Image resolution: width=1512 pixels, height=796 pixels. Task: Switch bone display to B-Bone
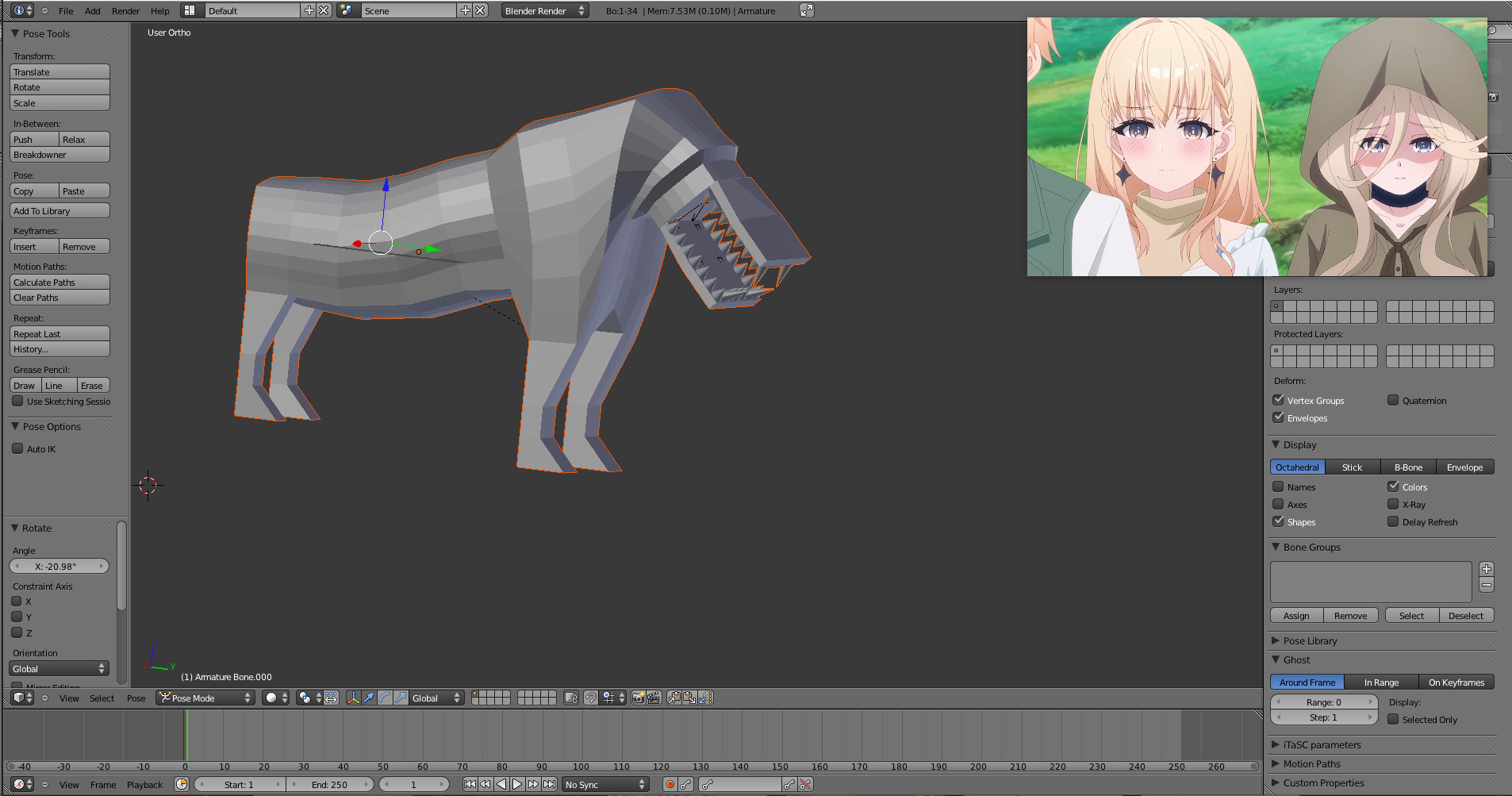(1408, 467)
